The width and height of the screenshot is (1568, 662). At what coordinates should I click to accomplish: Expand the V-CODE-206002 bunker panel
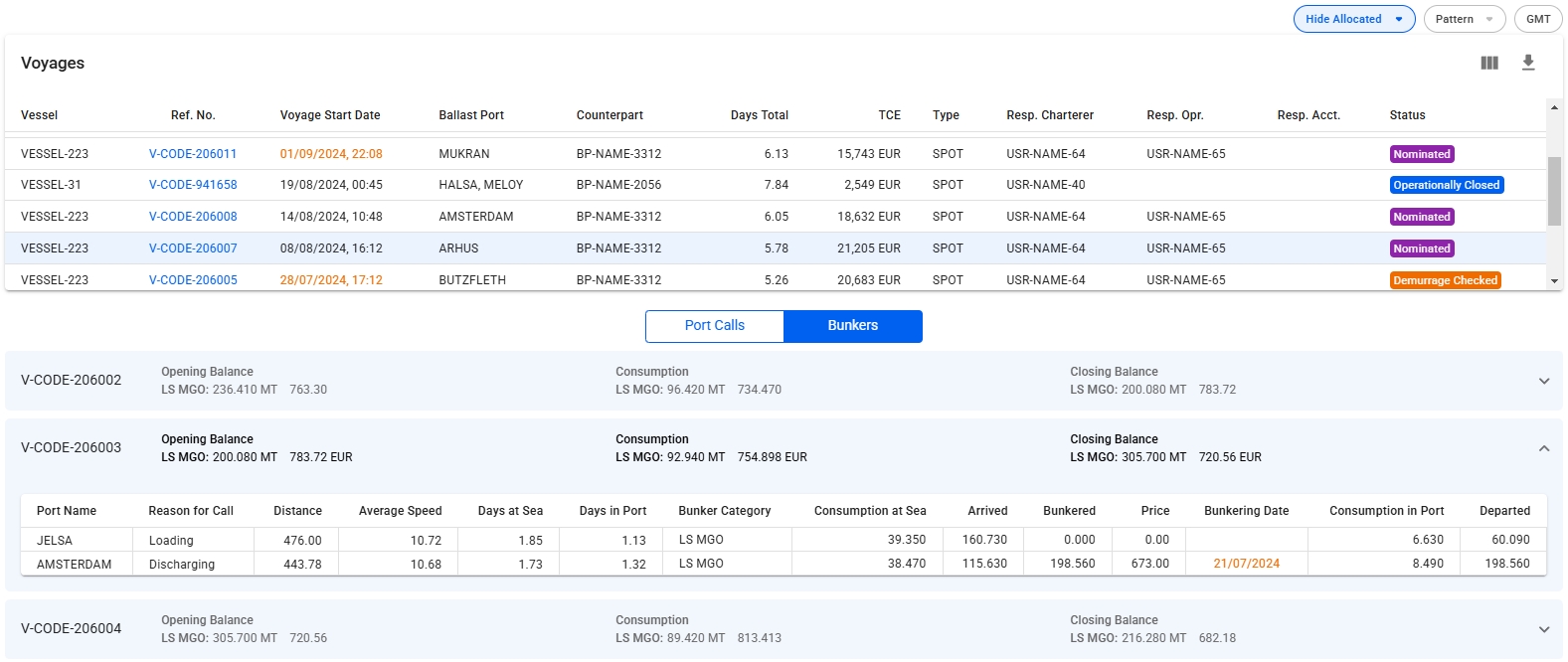point(1543,381)
